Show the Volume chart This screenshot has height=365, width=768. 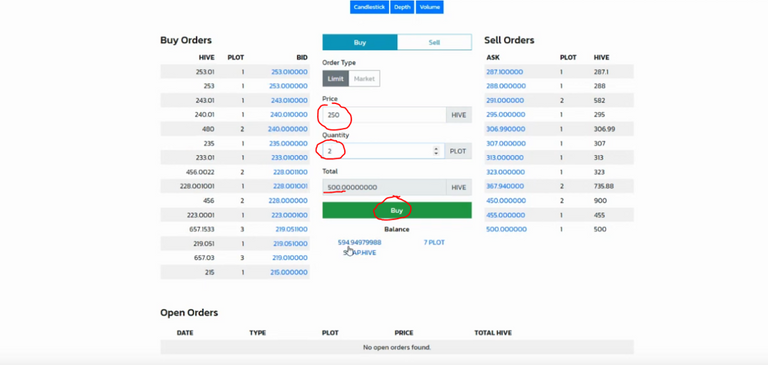(430, 7)
